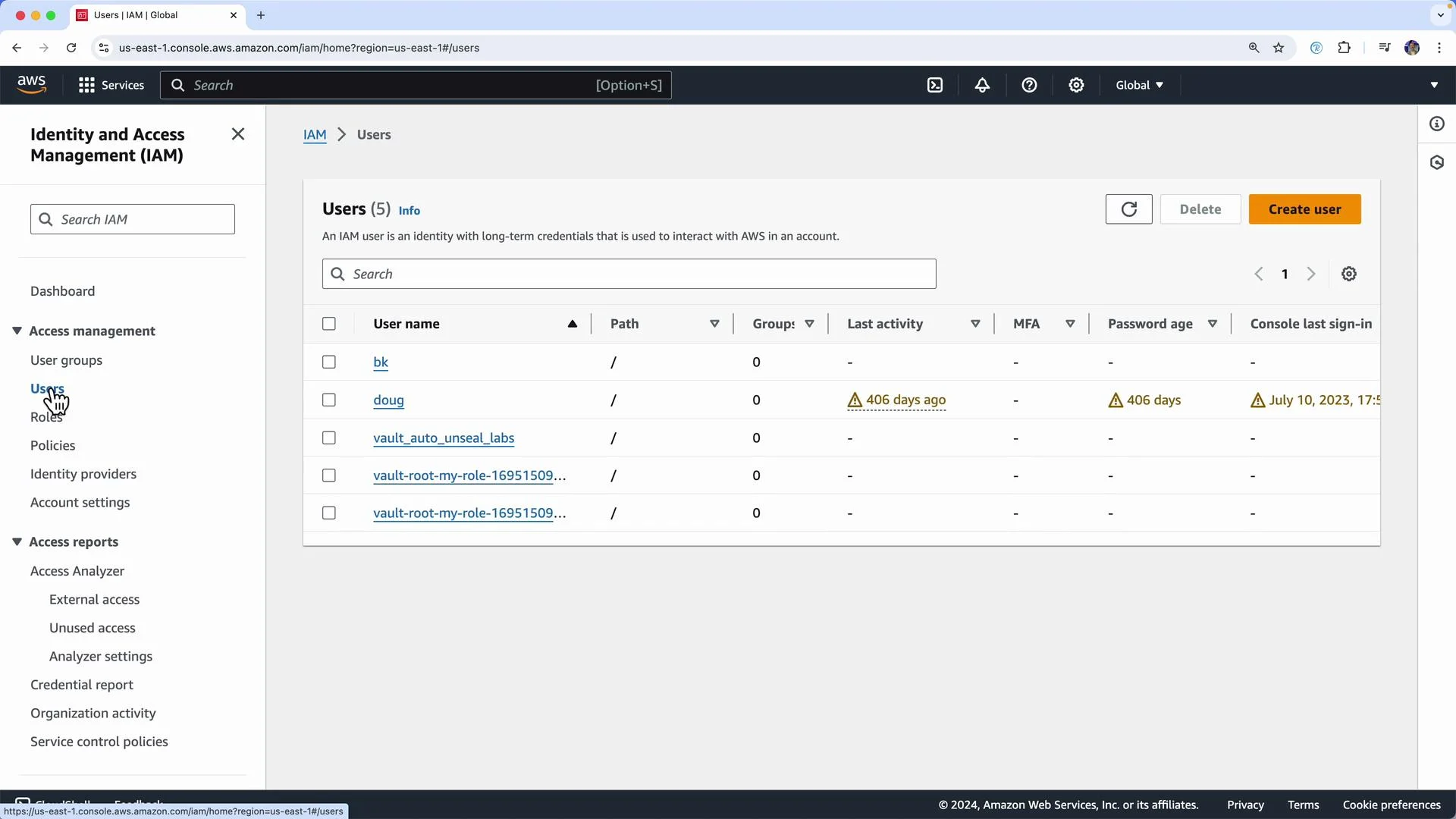The image size is (1456, 819).
Task: Open Policies page
Action: 52,445
